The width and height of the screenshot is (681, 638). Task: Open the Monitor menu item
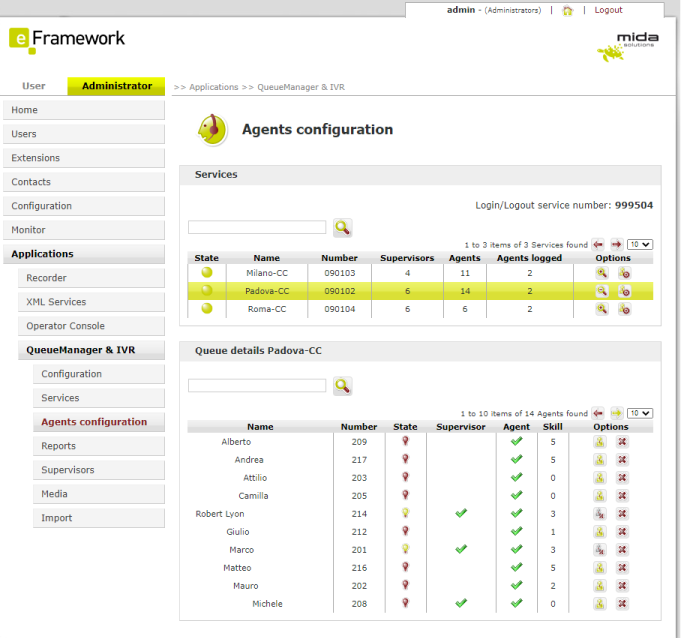point(84,230)
